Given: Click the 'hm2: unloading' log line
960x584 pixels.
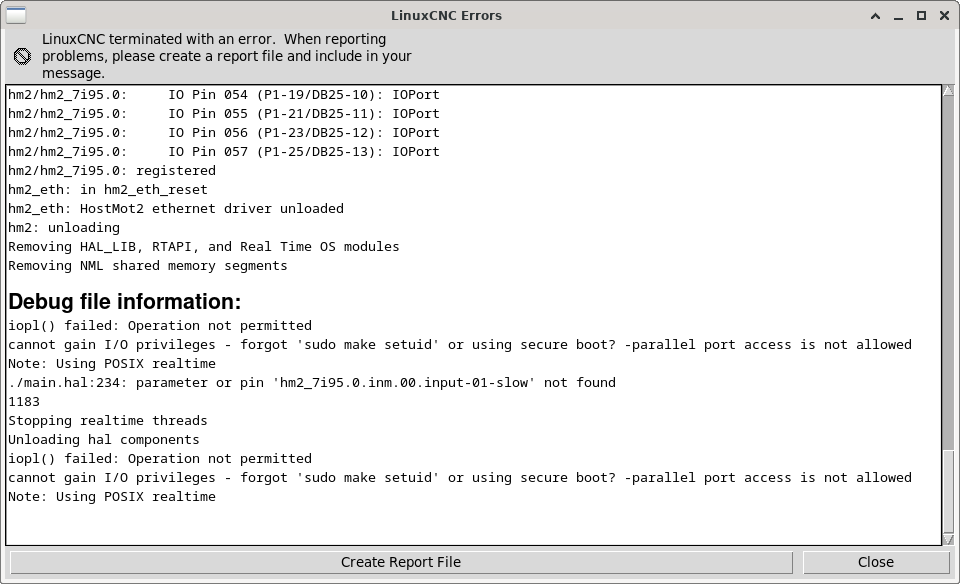Looking at the screenshot, I should click(64, 228).
